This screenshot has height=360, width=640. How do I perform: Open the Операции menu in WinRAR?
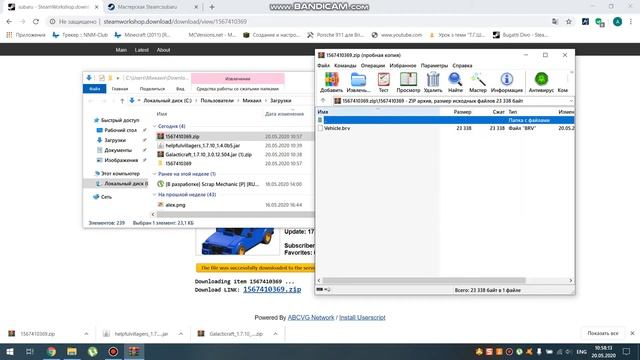click(x=373, y=65)
